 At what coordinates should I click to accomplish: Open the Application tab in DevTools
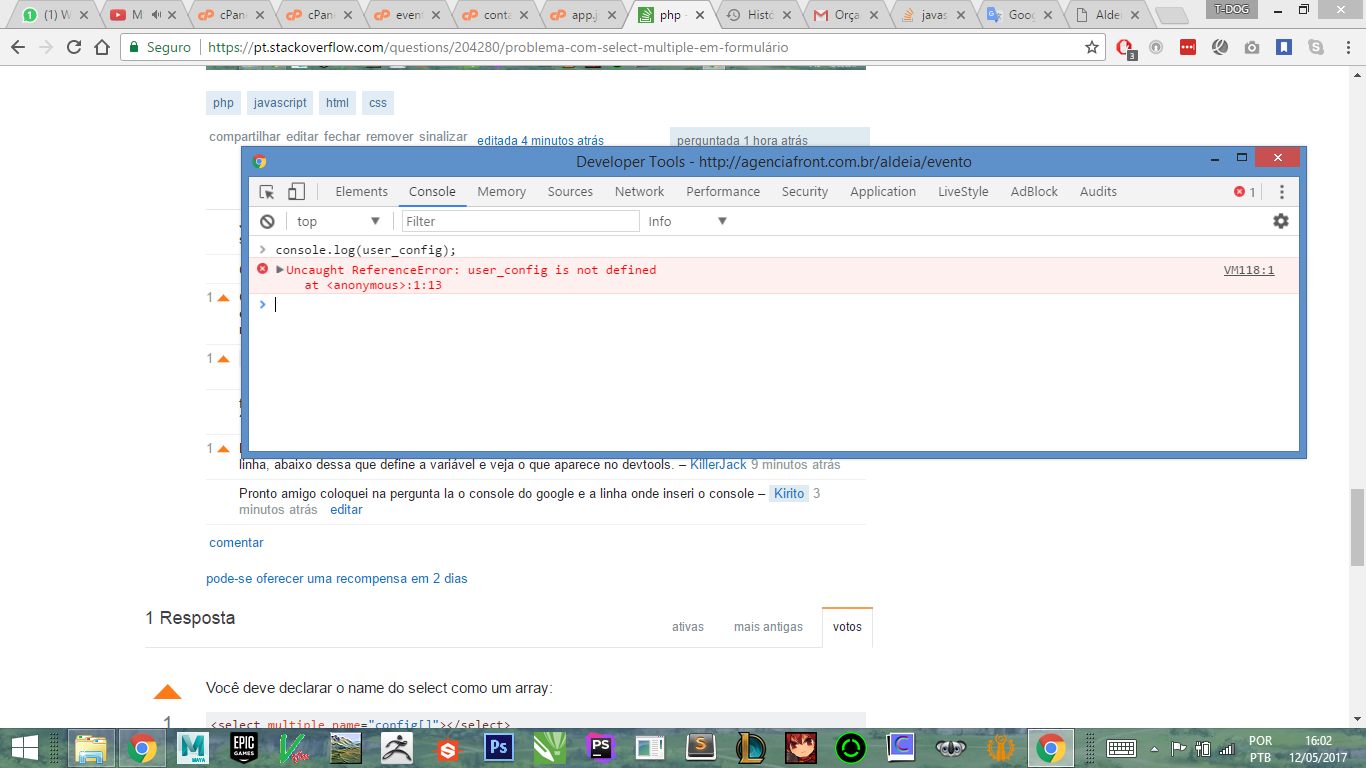[883, 192]
